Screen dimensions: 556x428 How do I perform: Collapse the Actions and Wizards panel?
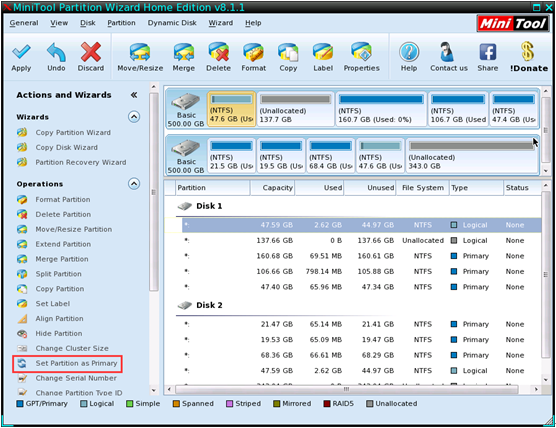pos(134,95)
